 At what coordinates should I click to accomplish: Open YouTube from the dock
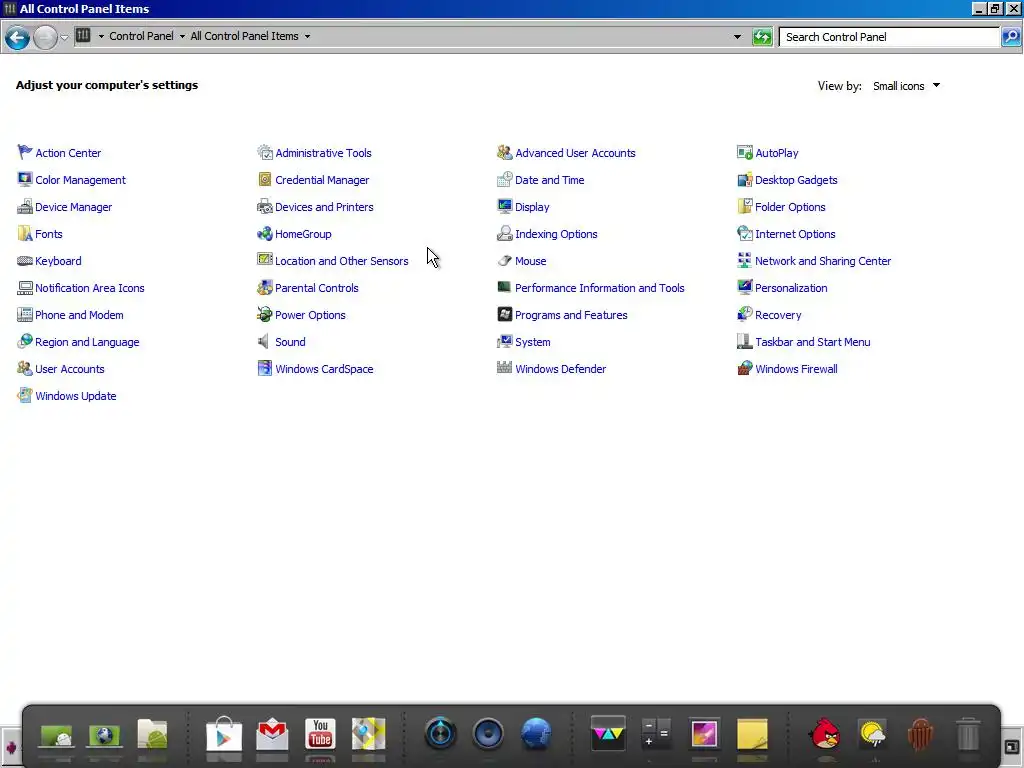click(320, 734)
